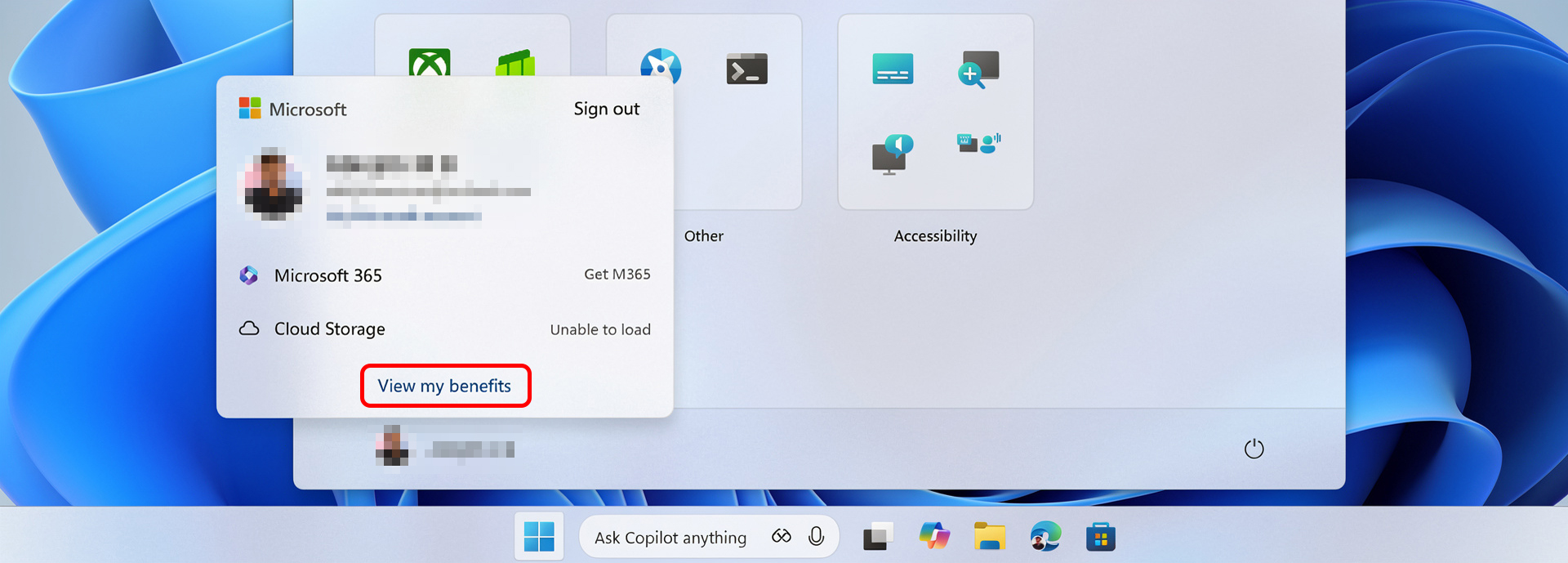Select the Cloud Storage row
This screenshot has width=1568, height=563.
pyautogui.click(x=329, y=328)
